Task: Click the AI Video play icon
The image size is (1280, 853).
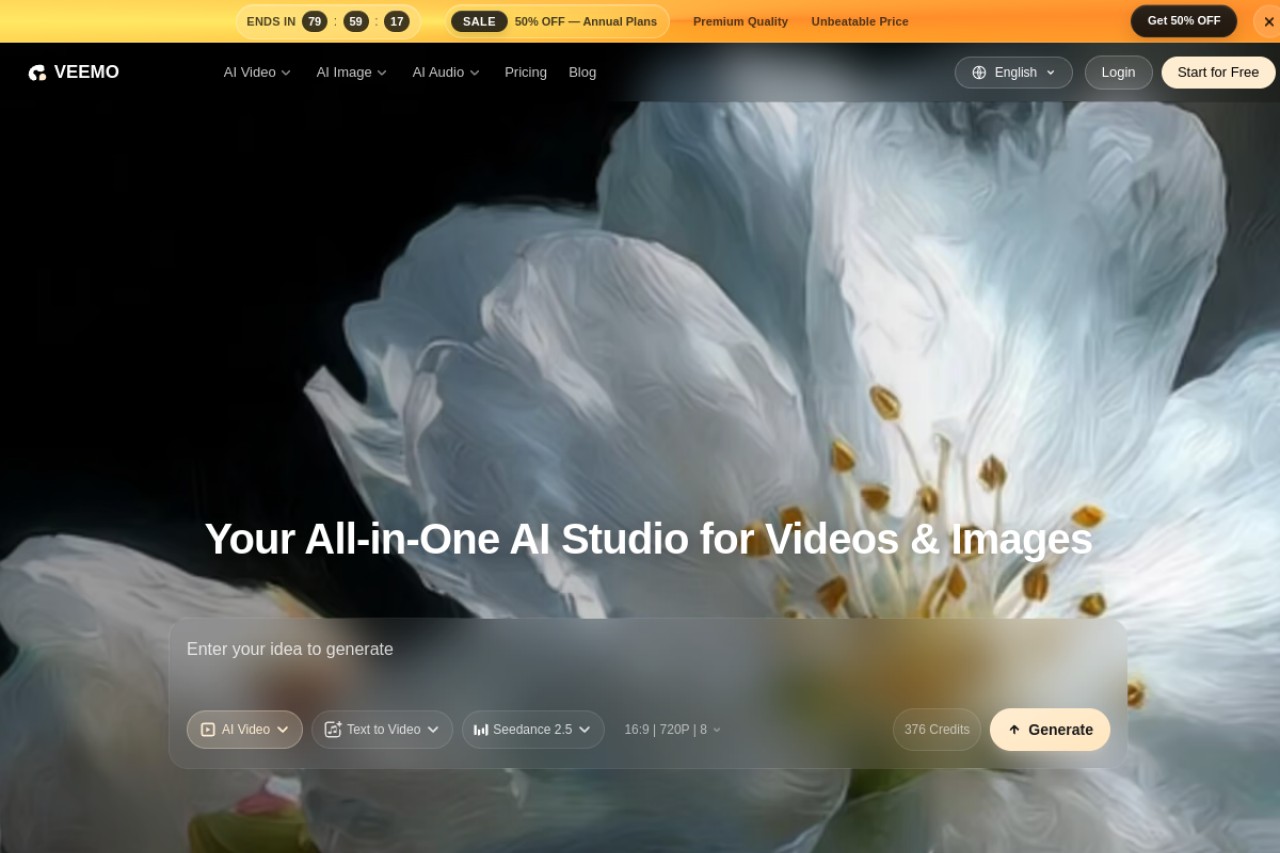Action: pyautogui.click(x=208, y=730)
